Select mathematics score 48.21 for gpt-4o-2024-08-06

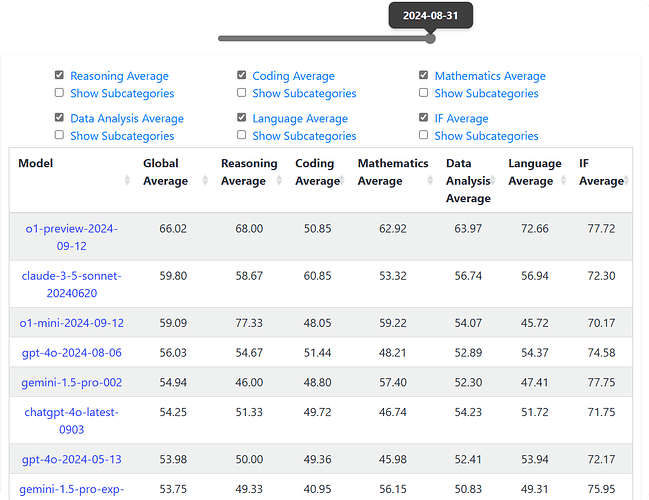393,353
